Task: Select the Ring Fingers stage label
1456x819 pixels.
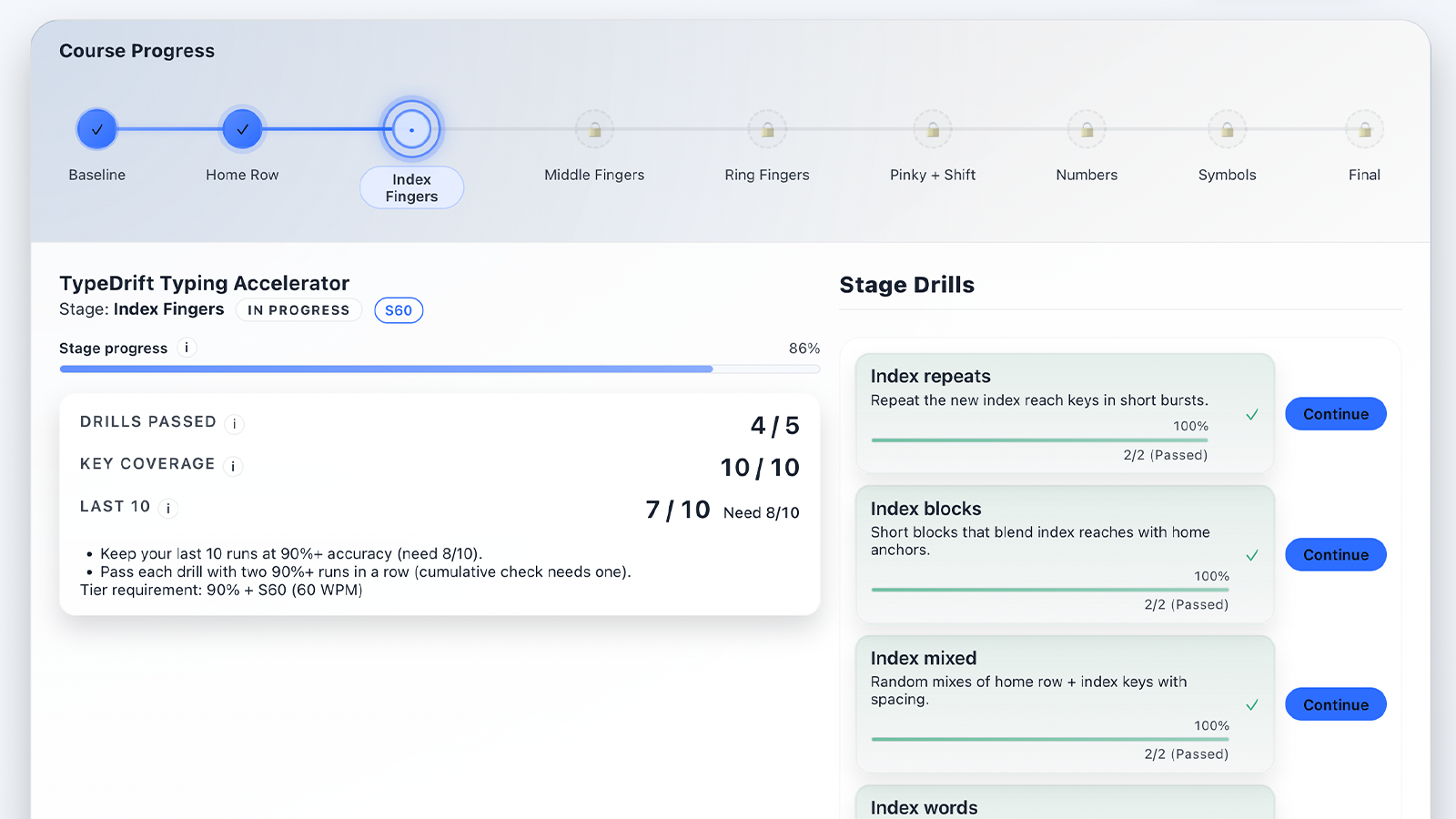Action: (767, 175)
